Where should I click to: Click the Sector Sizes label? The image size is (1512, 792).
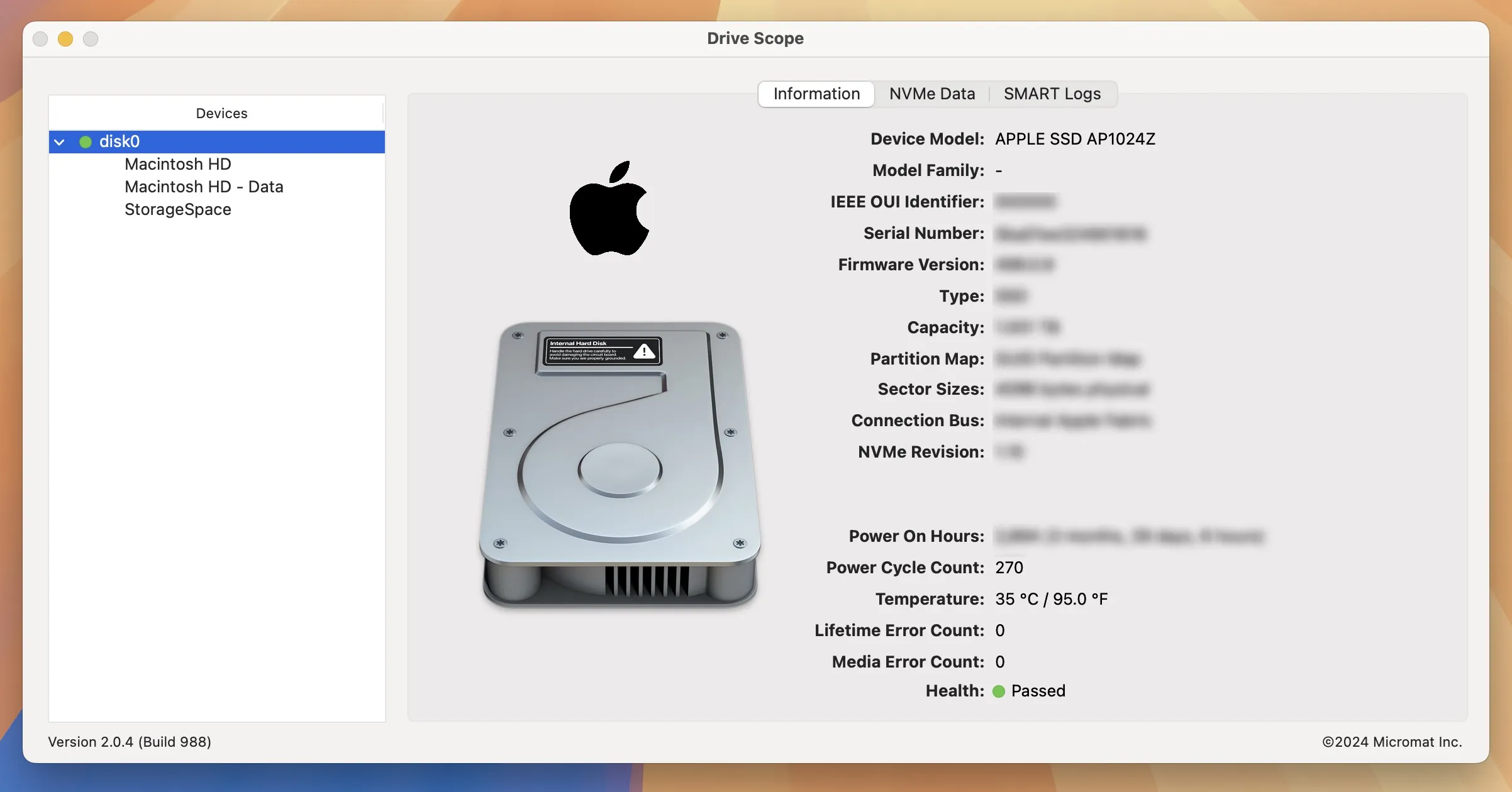click(931, 389)
